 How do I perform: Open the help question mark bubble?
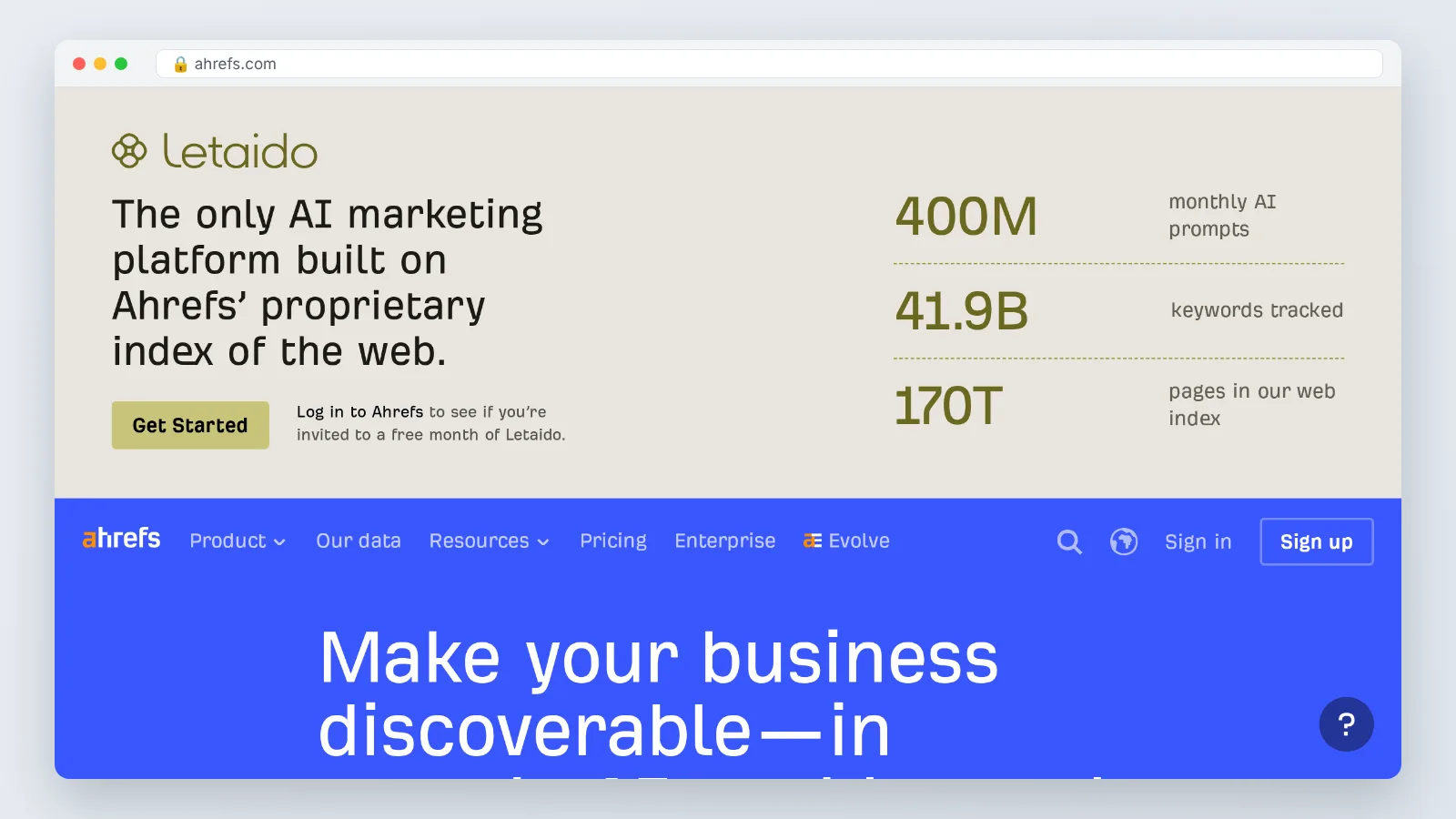[x=1346, y=724]
